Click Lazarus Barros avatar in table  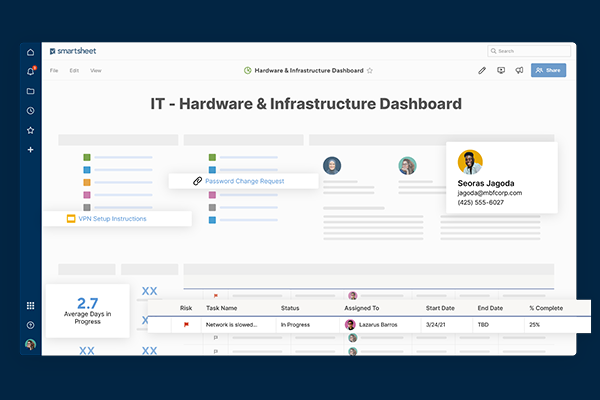[x=350, y=325]
